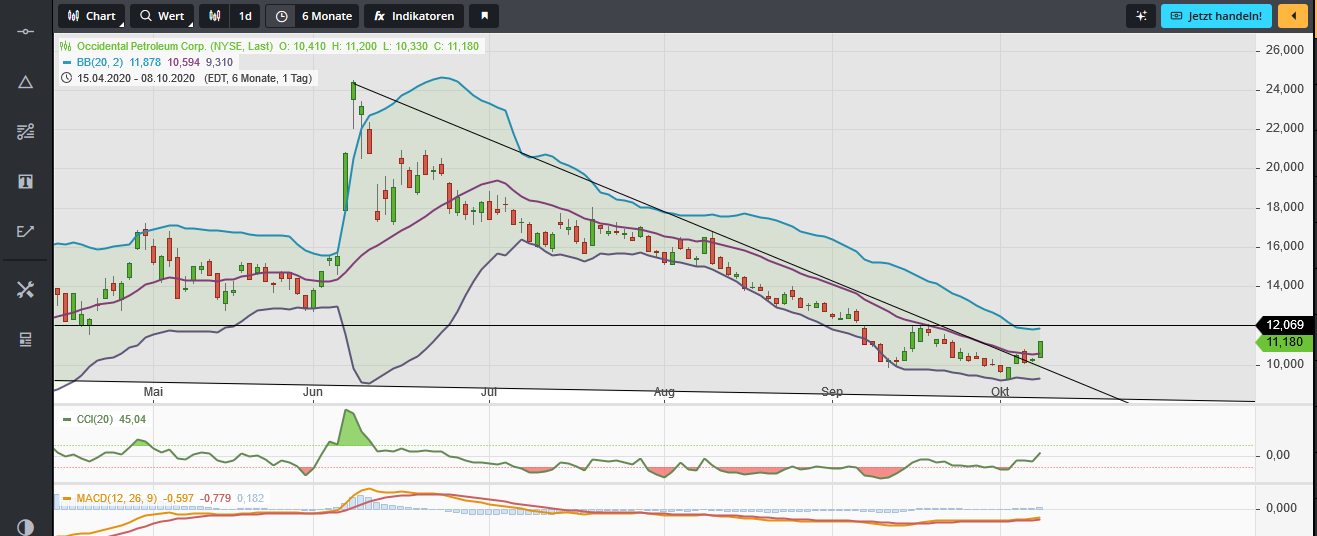The width and height of the screenshot is (1317, 536).
Task: Select the triangle shape tool
Action: click(26, 82)
